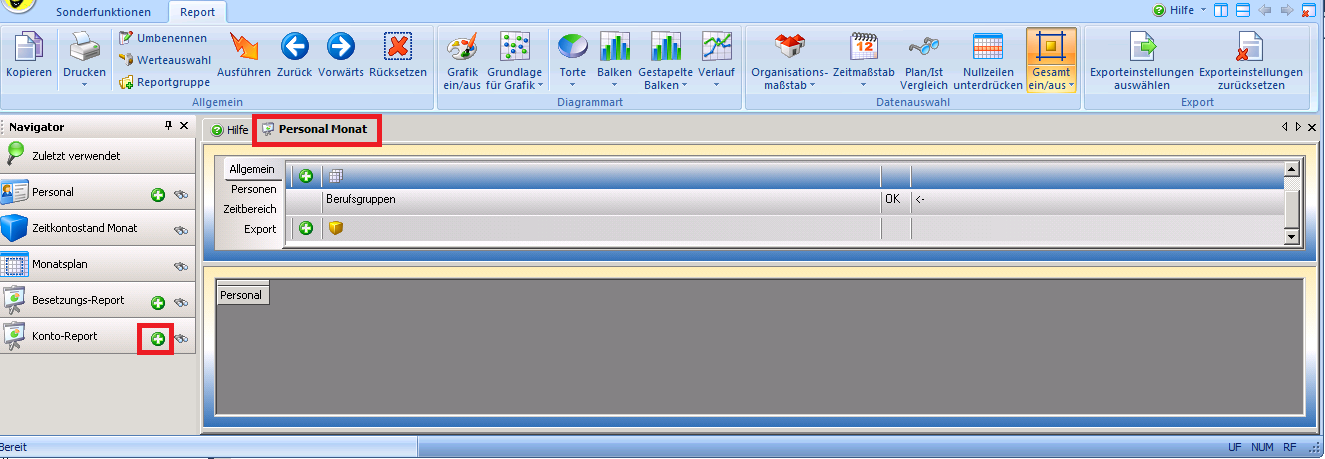The height and width of the screenshot is (459, 1325).
Task: Click the Ausführen lightning icon
Action: tap(243, 47)
